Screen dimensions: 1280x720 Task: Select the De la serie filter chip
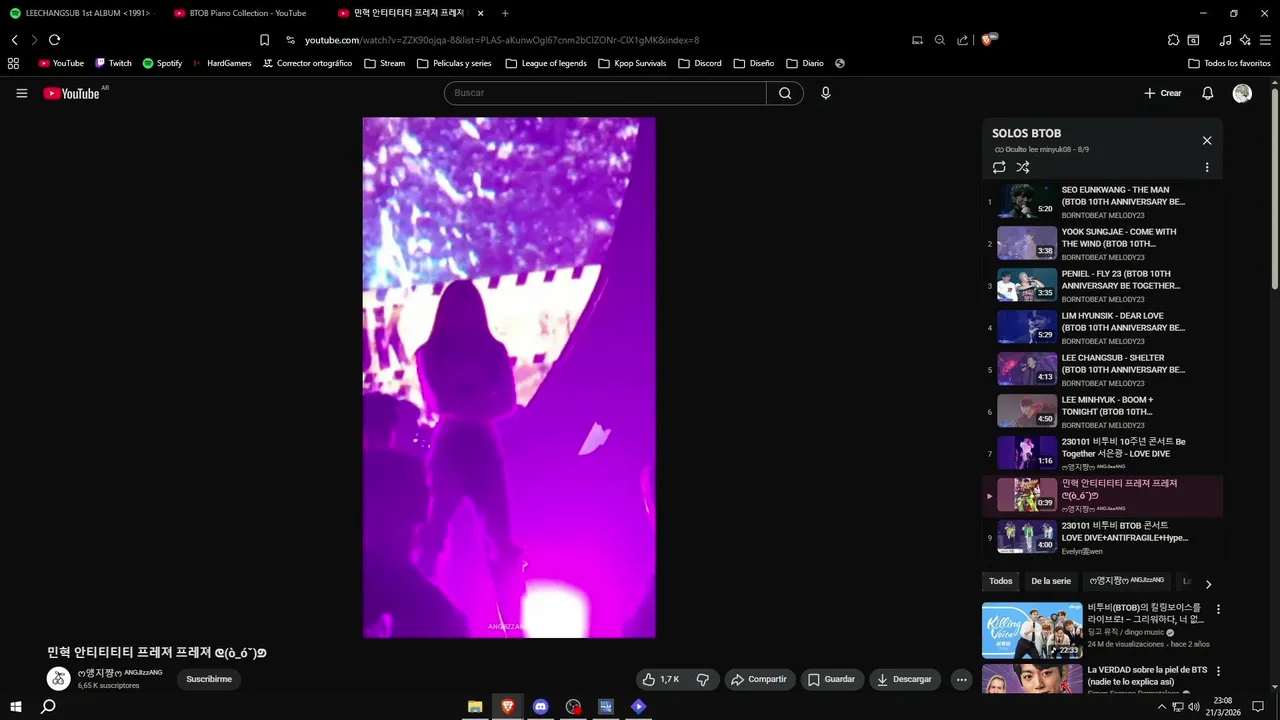pyautogui.click(x=1051, y=581)
